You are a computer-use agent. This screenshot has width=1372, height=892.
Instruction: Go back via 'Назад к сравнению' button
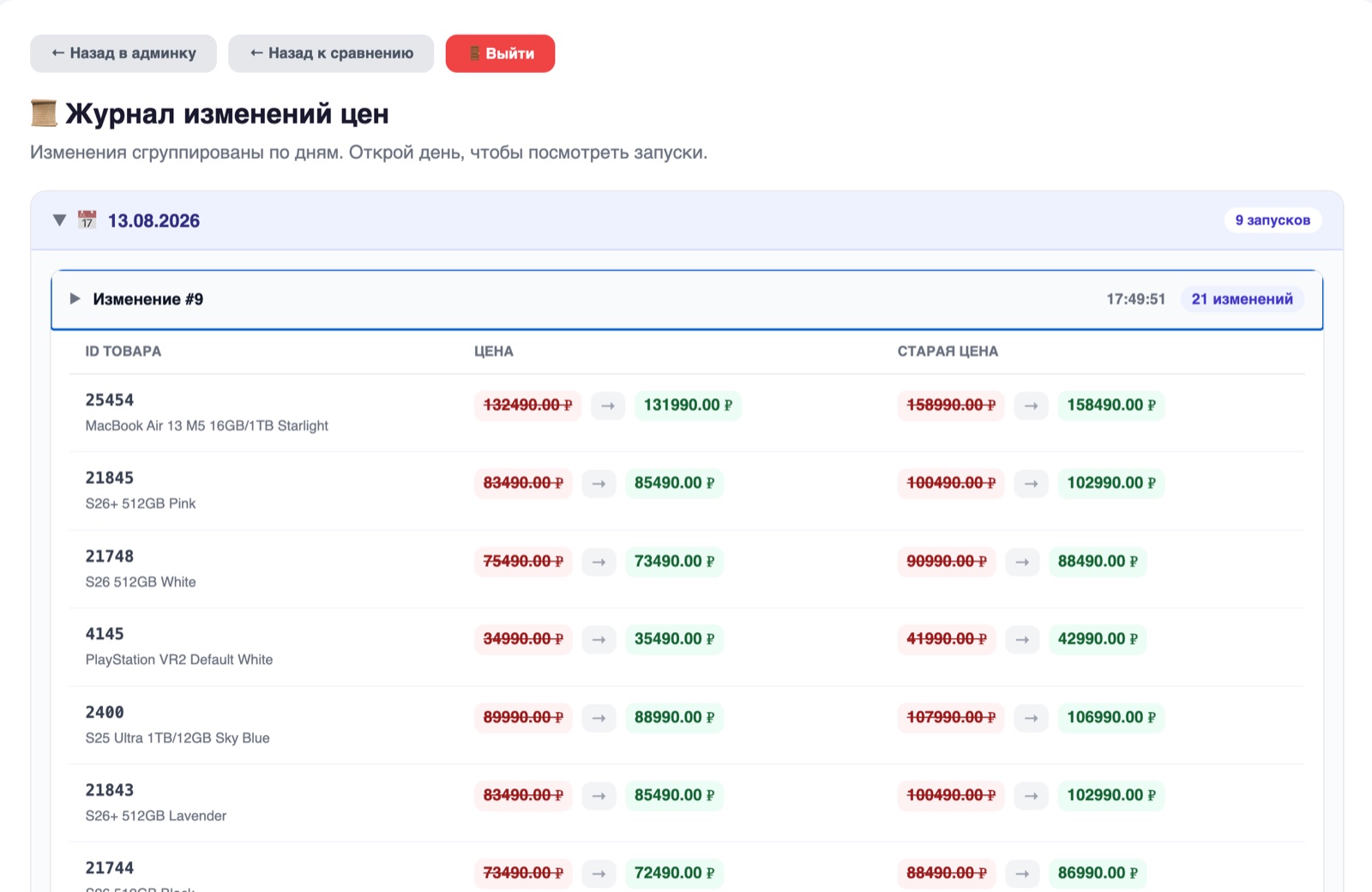(331, 53)
